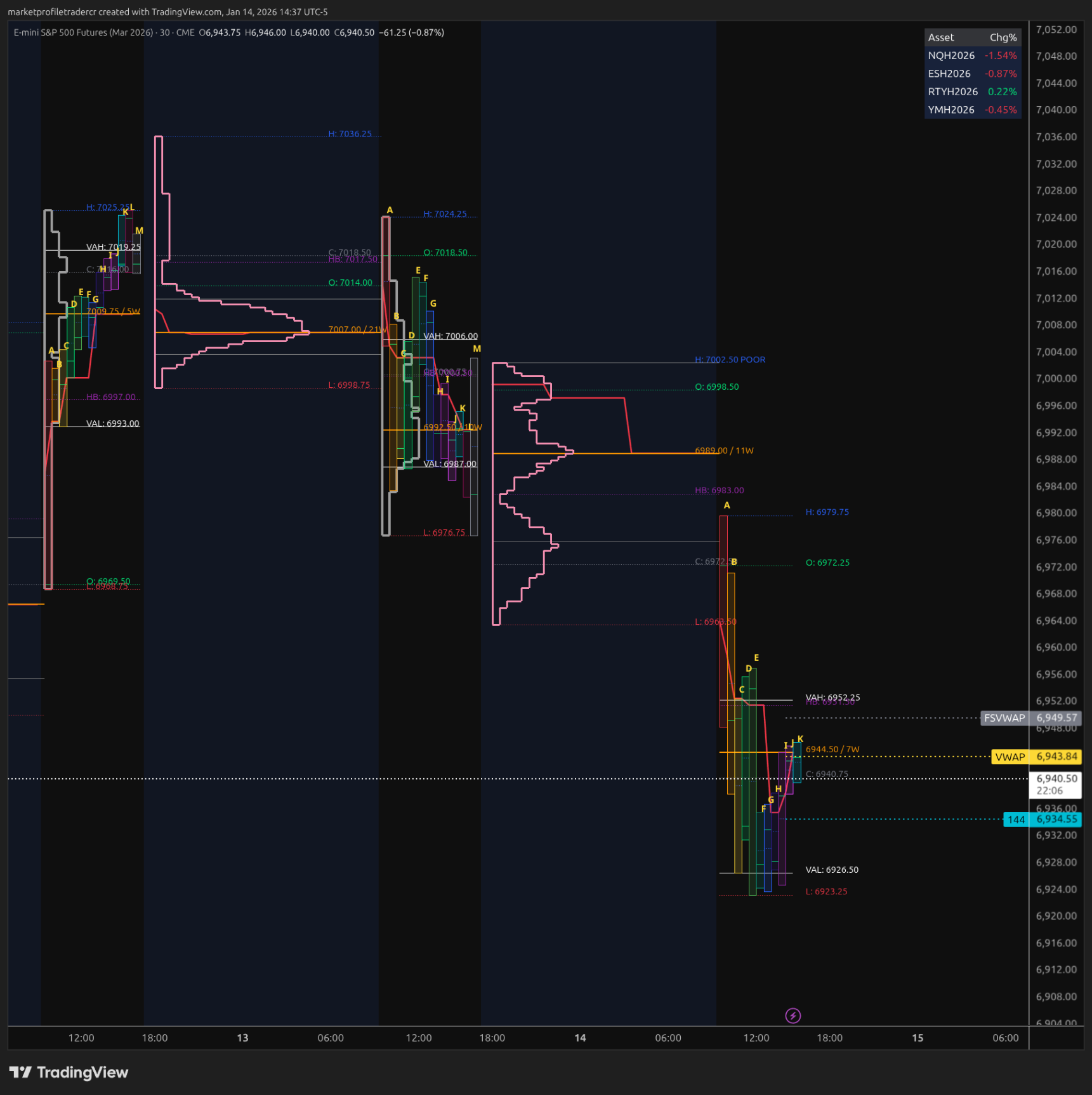This screenshot has height=1095, width=1092.
Task: Click the H: 7002.50 POOR label
Action: pos(730,359)
